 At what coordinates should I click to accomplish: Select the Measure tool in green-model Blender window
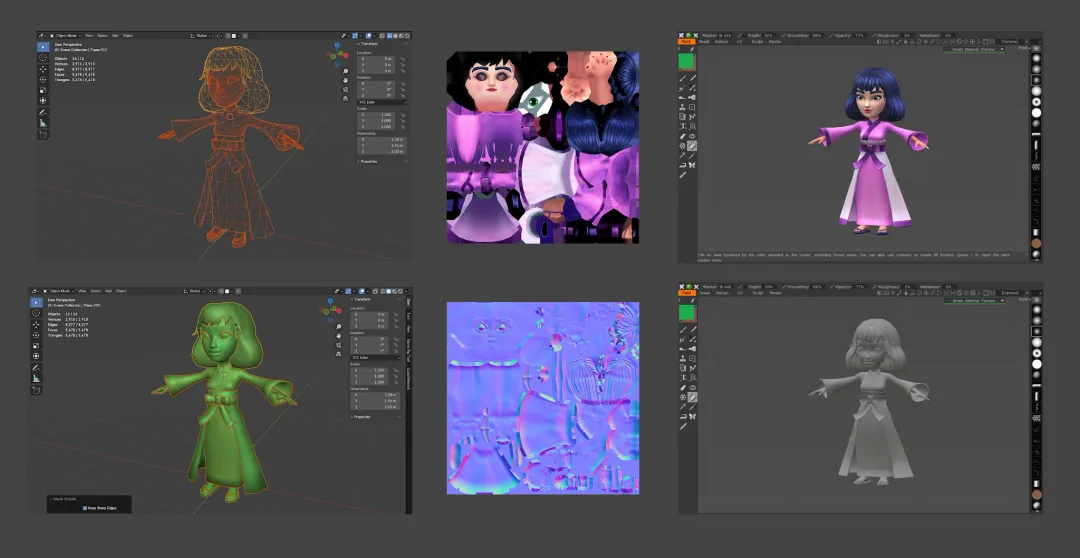click(x=36, y=378)
